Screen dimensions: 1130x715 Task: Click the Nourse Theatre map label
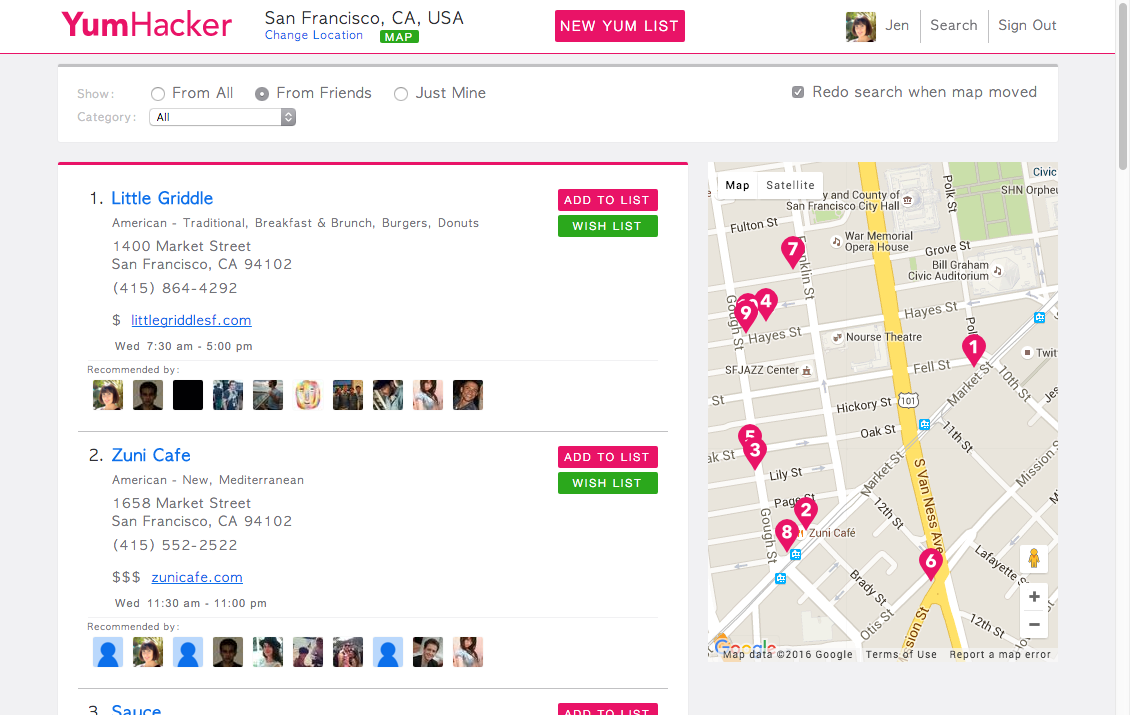click(x=884, y=337)
